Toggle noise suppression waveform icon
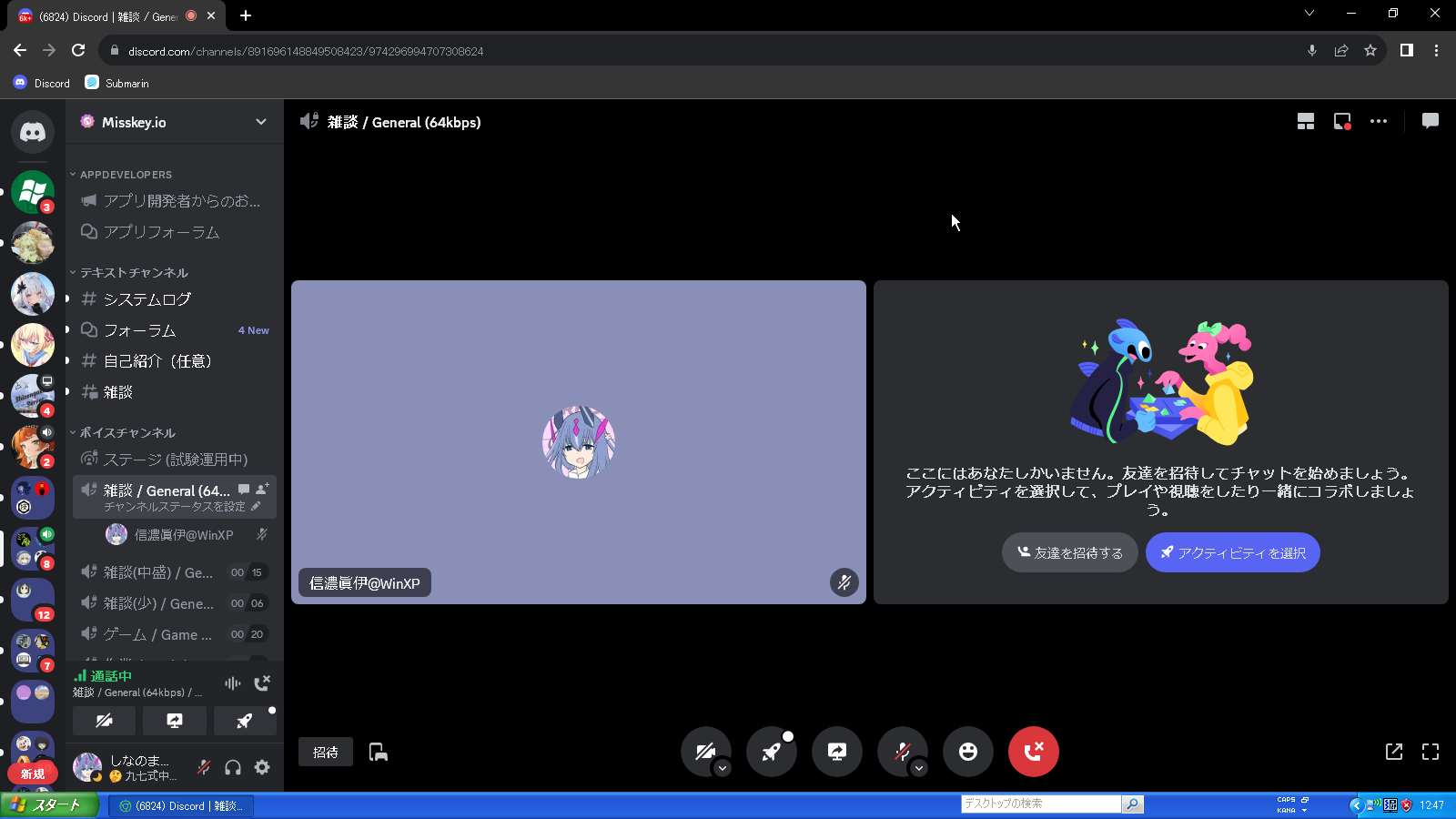Viewport: 1456px width, 819px height. (233, 683)
